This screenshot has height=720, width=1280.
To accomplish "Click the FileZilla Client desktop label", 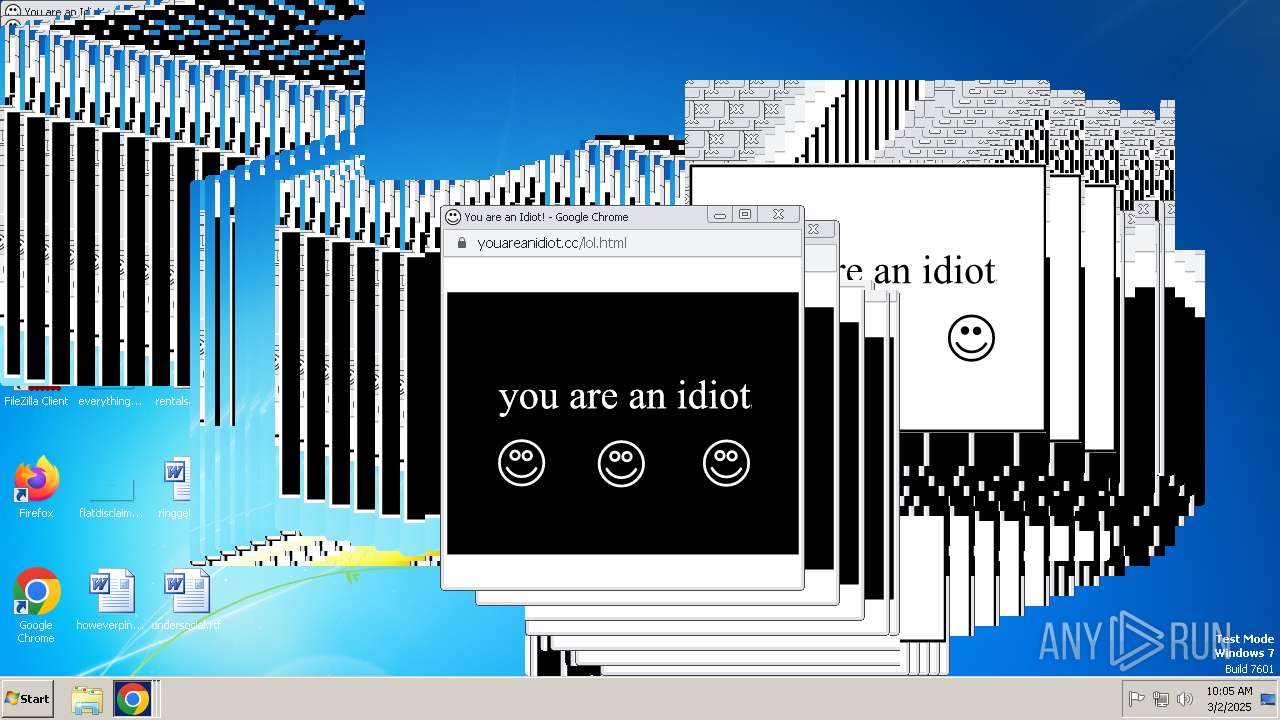I will click(36, 401).
